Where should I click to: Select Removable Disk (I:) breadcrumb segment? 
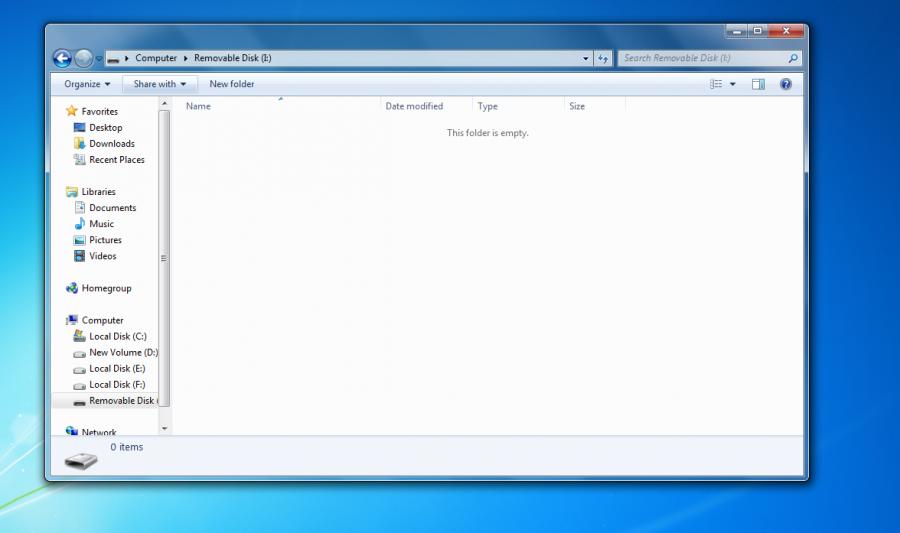pos(232,58)
